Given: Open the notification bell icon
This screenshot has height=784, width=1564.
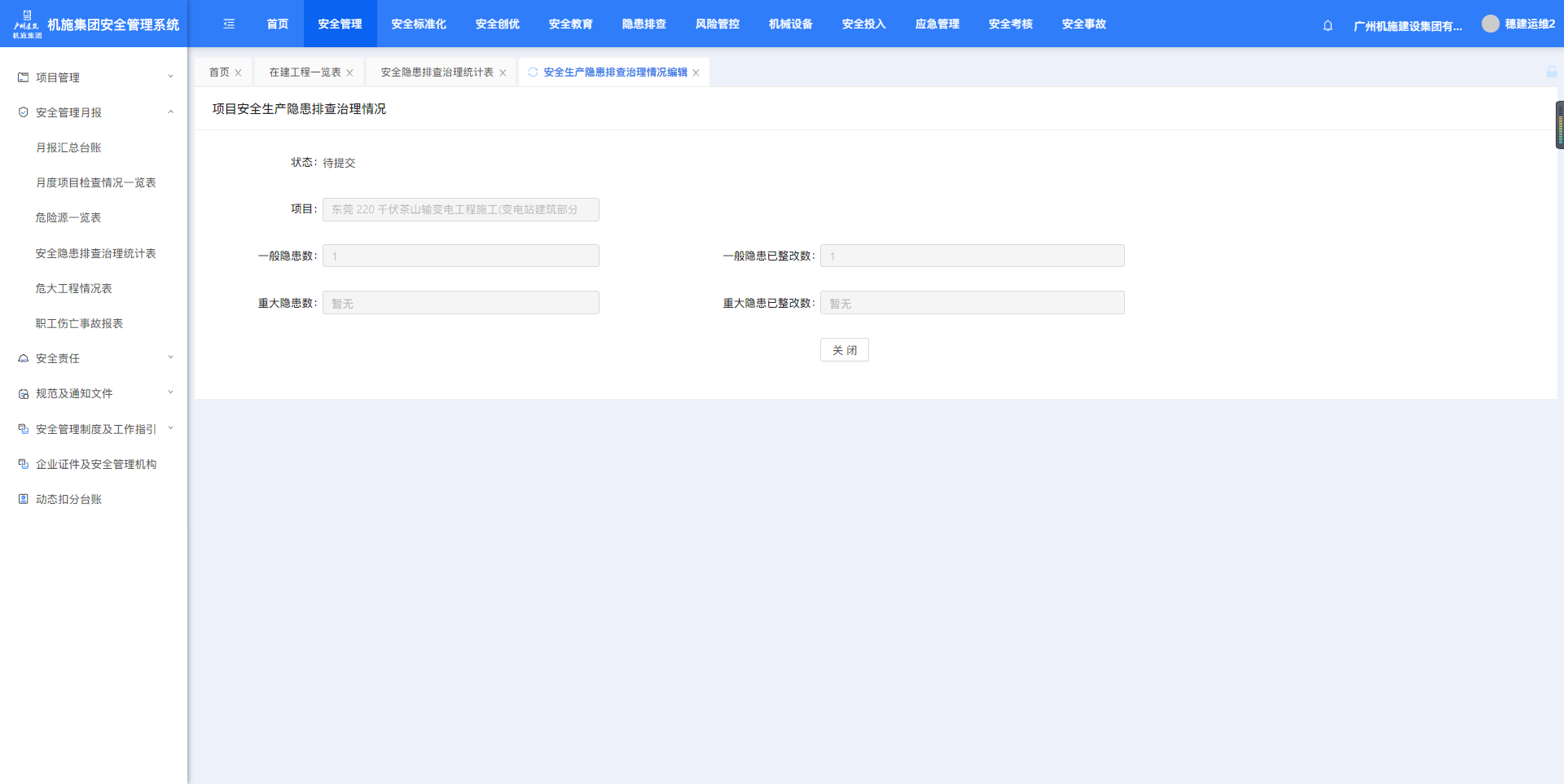Looking at the screenshot, I should point(1328,25).
